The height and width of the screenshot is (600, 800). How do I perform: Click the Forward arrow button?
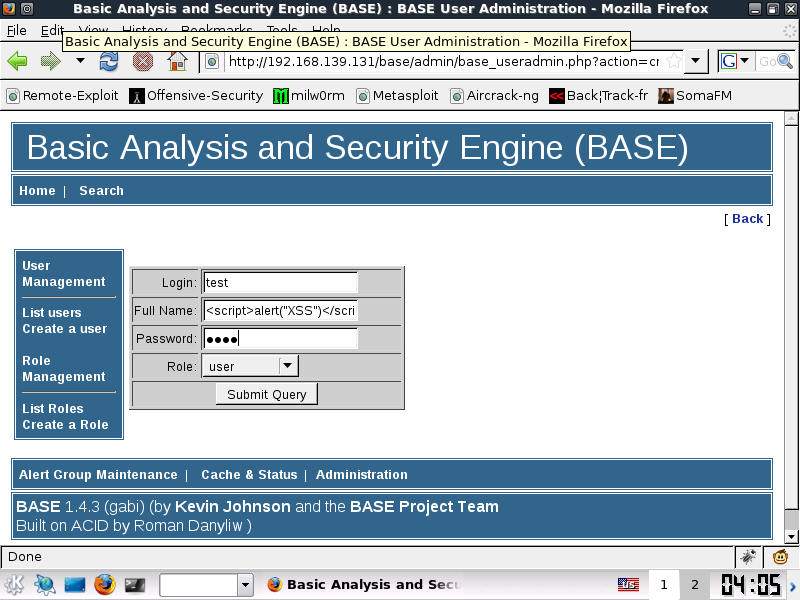point(51,61)
